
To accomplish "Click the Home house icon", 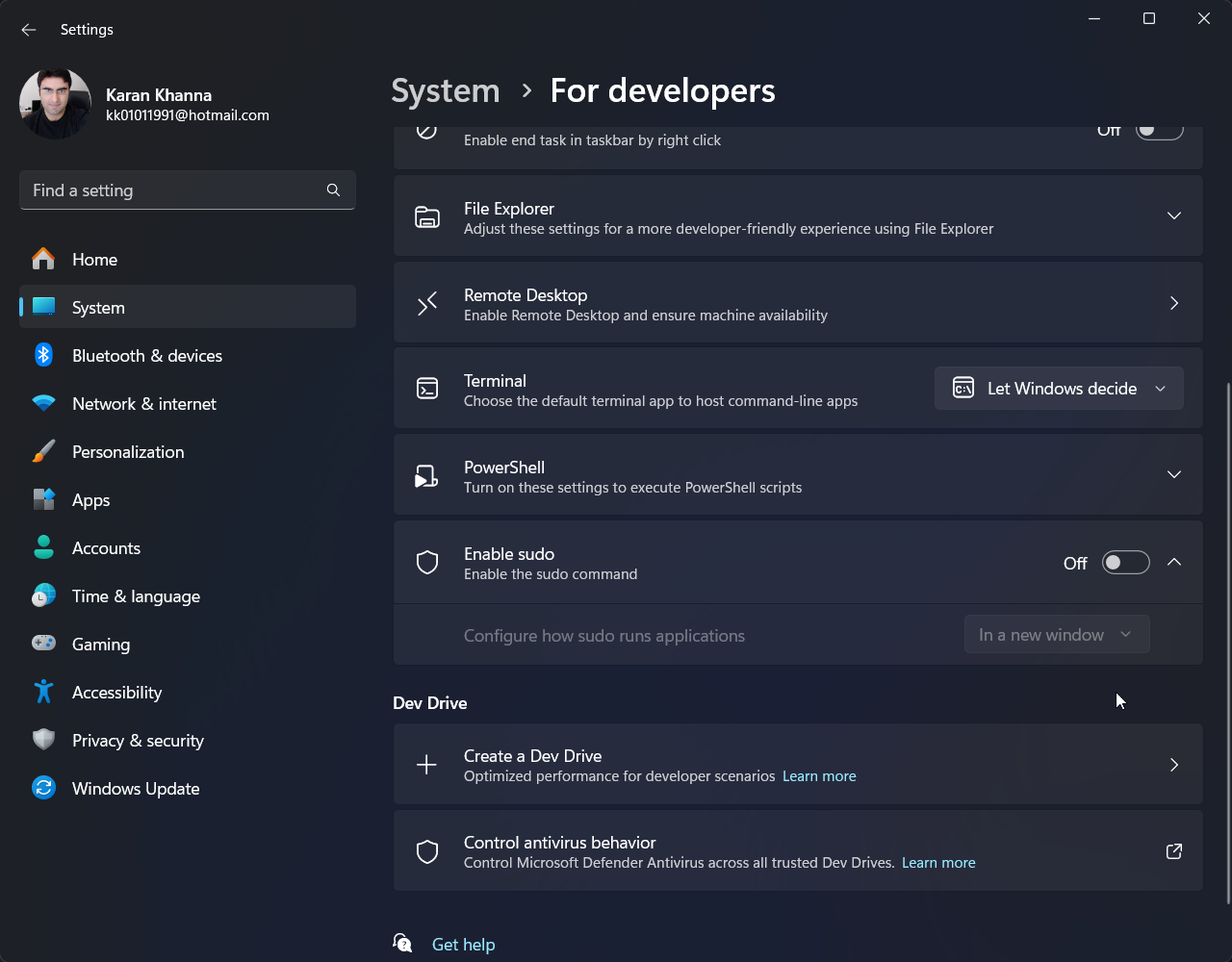I will (x=43, y=259).
